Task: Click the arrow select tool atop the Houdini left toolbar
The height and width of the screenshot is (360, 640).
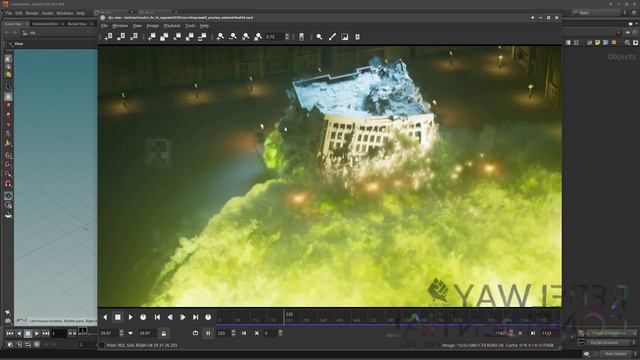Action: click(8, 59)
